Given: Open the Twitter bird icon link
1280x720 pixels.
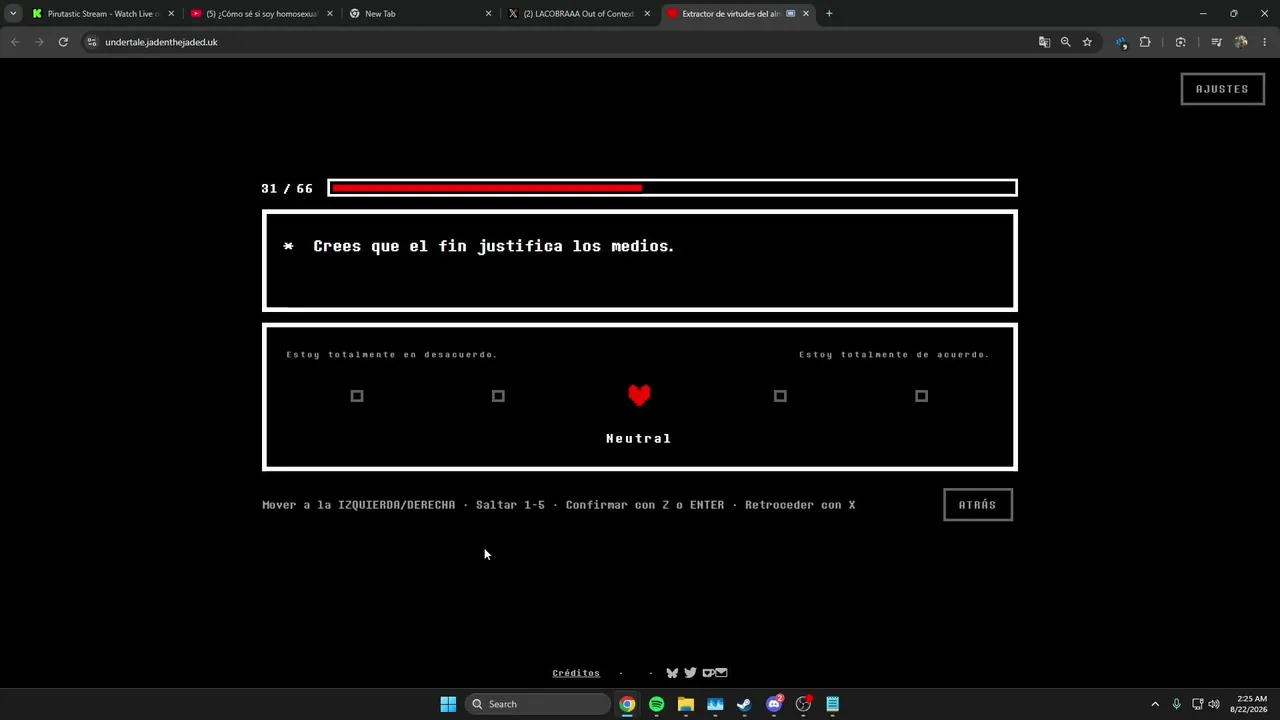Looking at the screenshot, I should point(690,673).
